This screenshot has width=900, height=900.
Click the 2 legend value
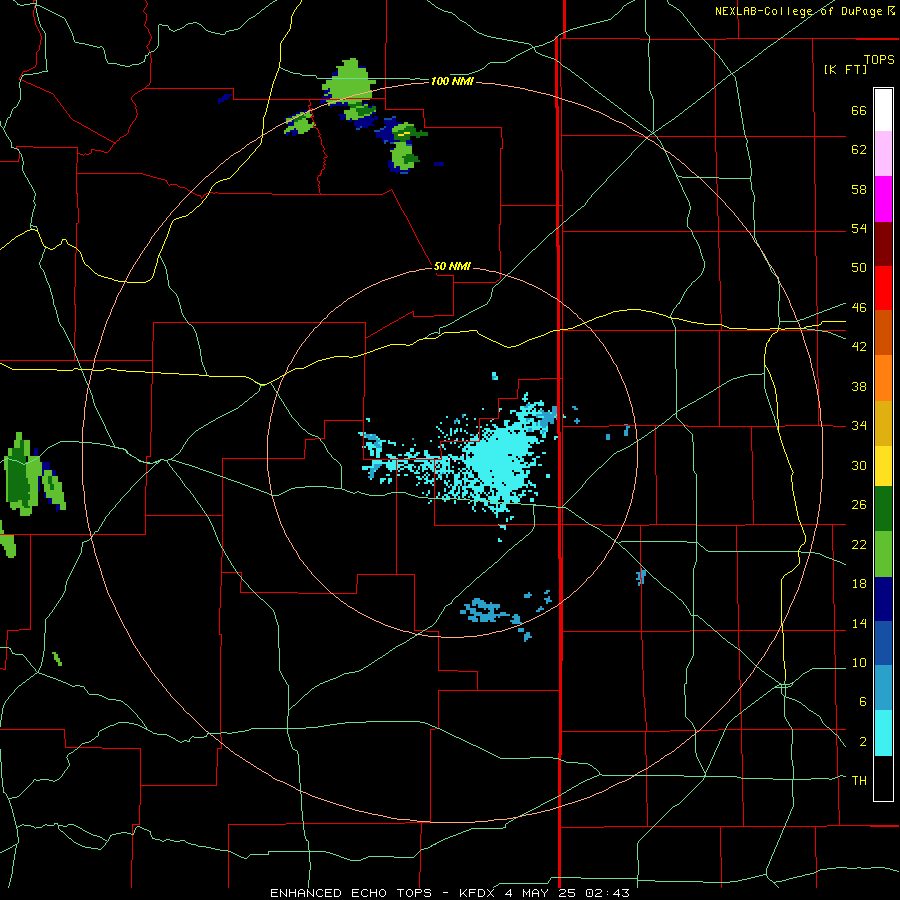pos(862,742)
